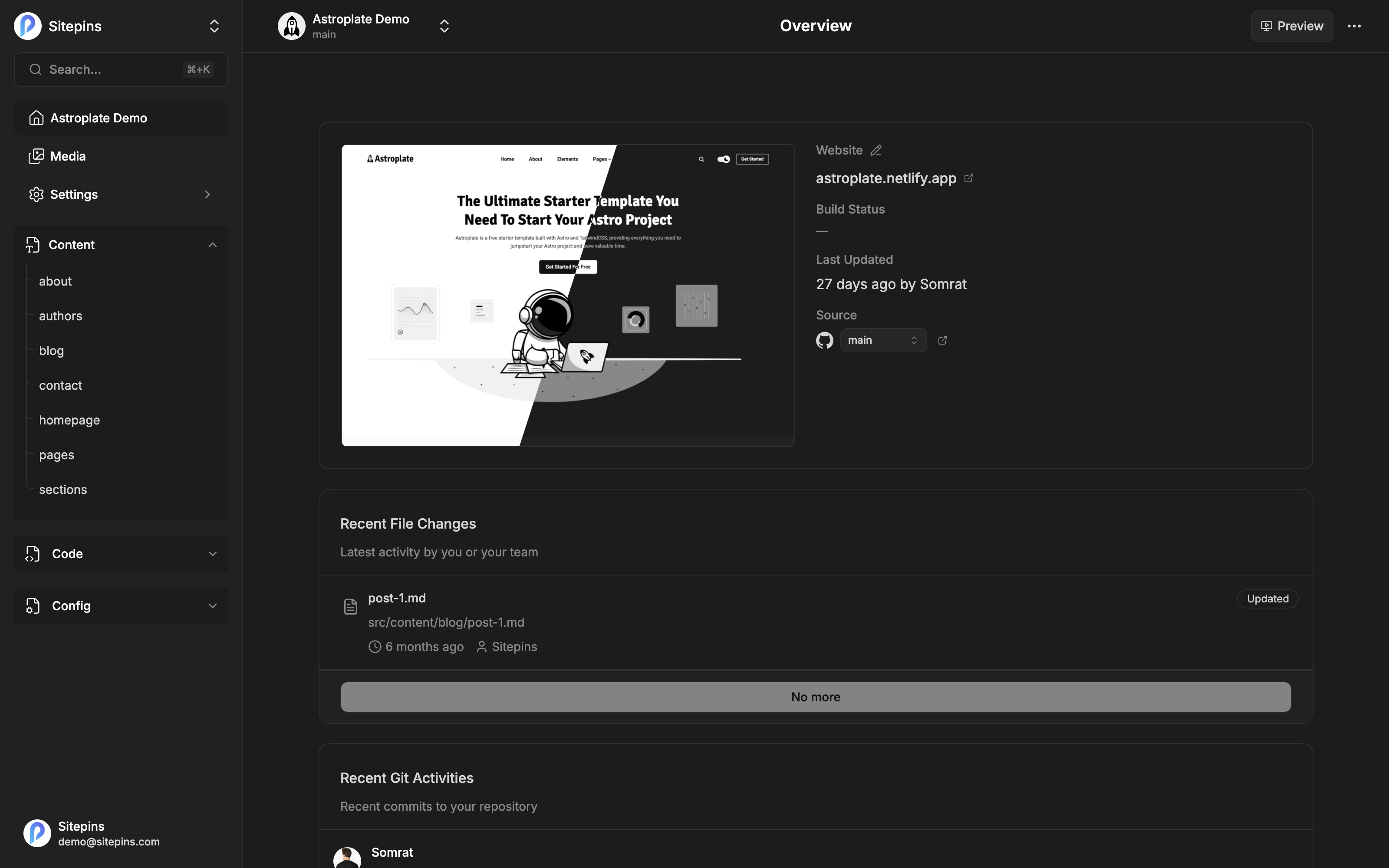This screenshot has width=1389, height=868.
Task: Edit Website with the pencil icon
Action: pyautogui.click(x=876, y=151)
